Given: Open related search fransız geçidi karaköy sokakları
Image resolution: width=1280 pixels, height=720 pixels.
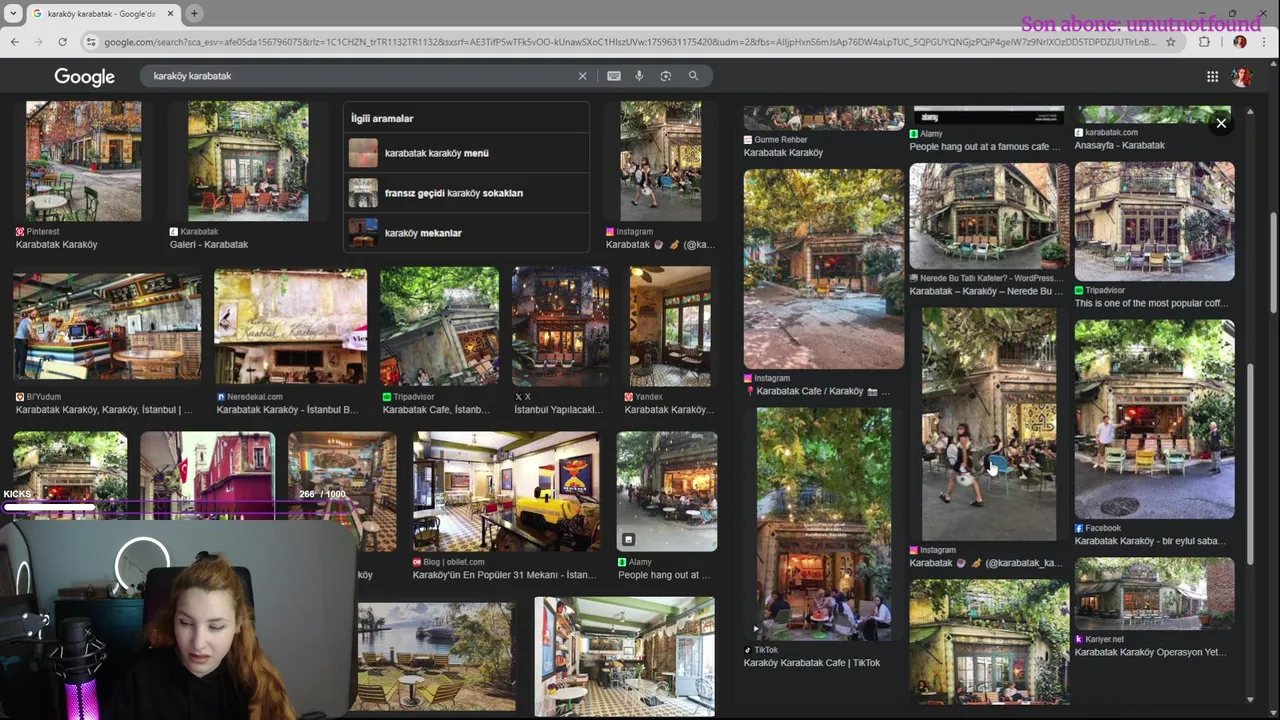Looking at the screenshot, I should (466, 193).
